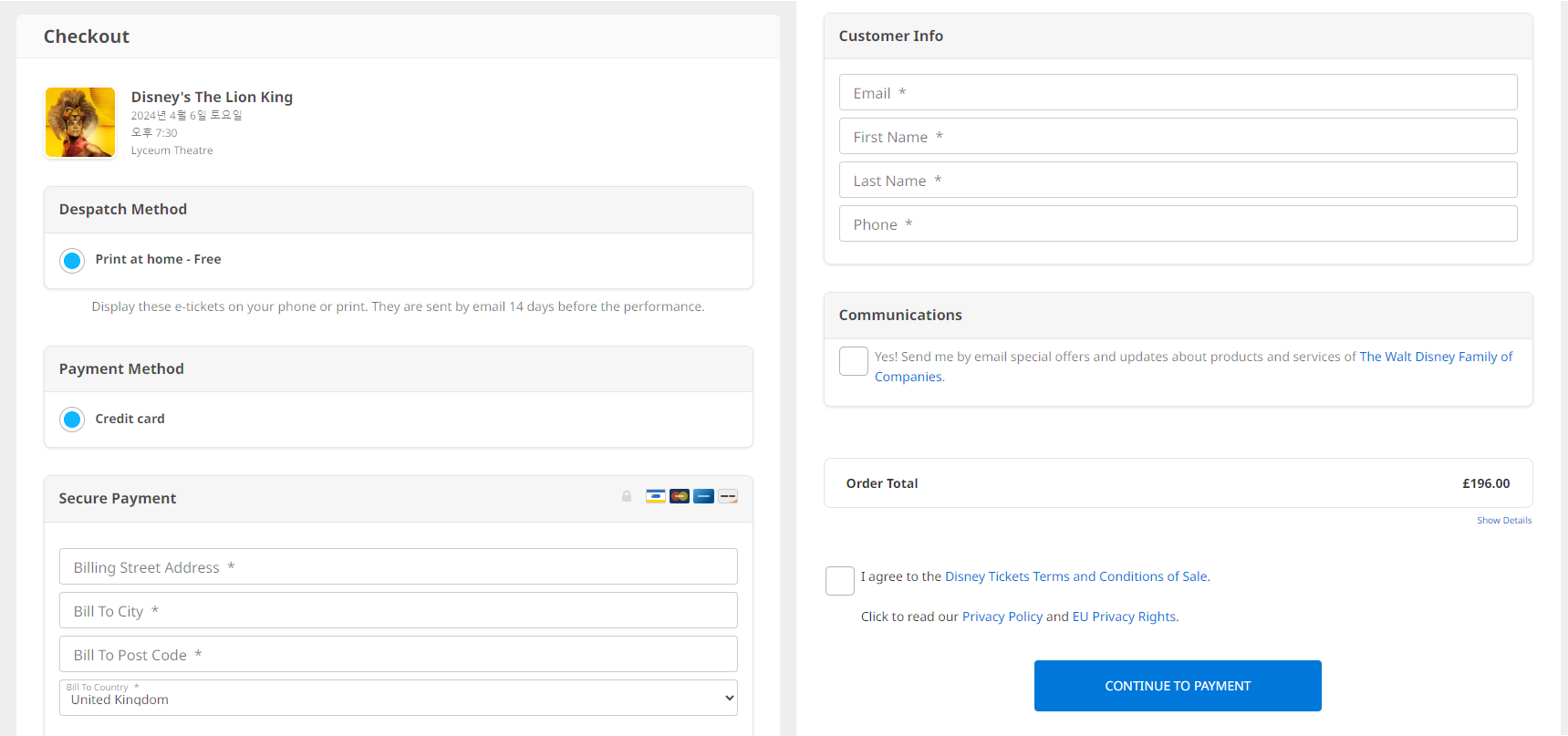Click the American Express card icon
This screenshot has height=736, width=1568.
coord(703,496)
